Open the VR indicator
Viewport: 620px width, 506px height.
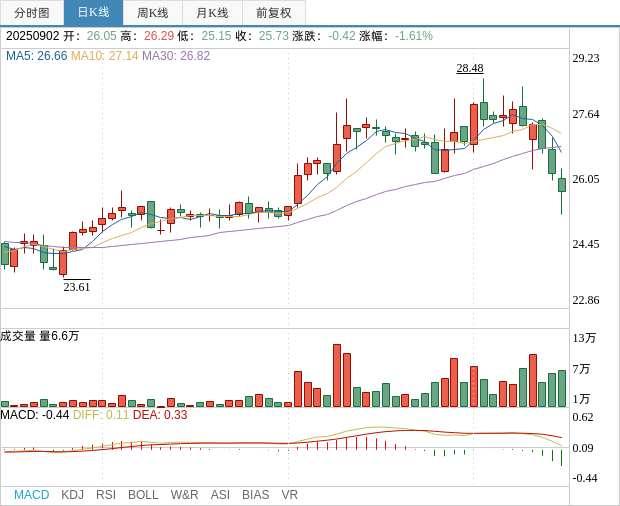tap(289, 495)
